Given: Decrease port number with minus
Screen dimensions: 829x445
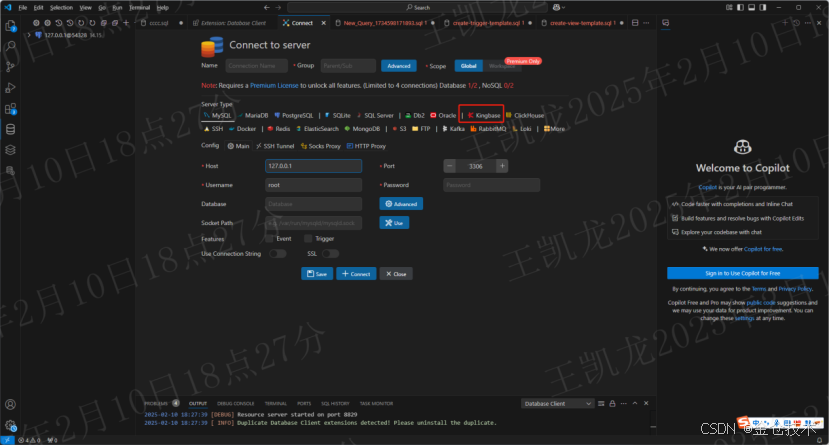Looking at the screenshot, I should 449,166.
